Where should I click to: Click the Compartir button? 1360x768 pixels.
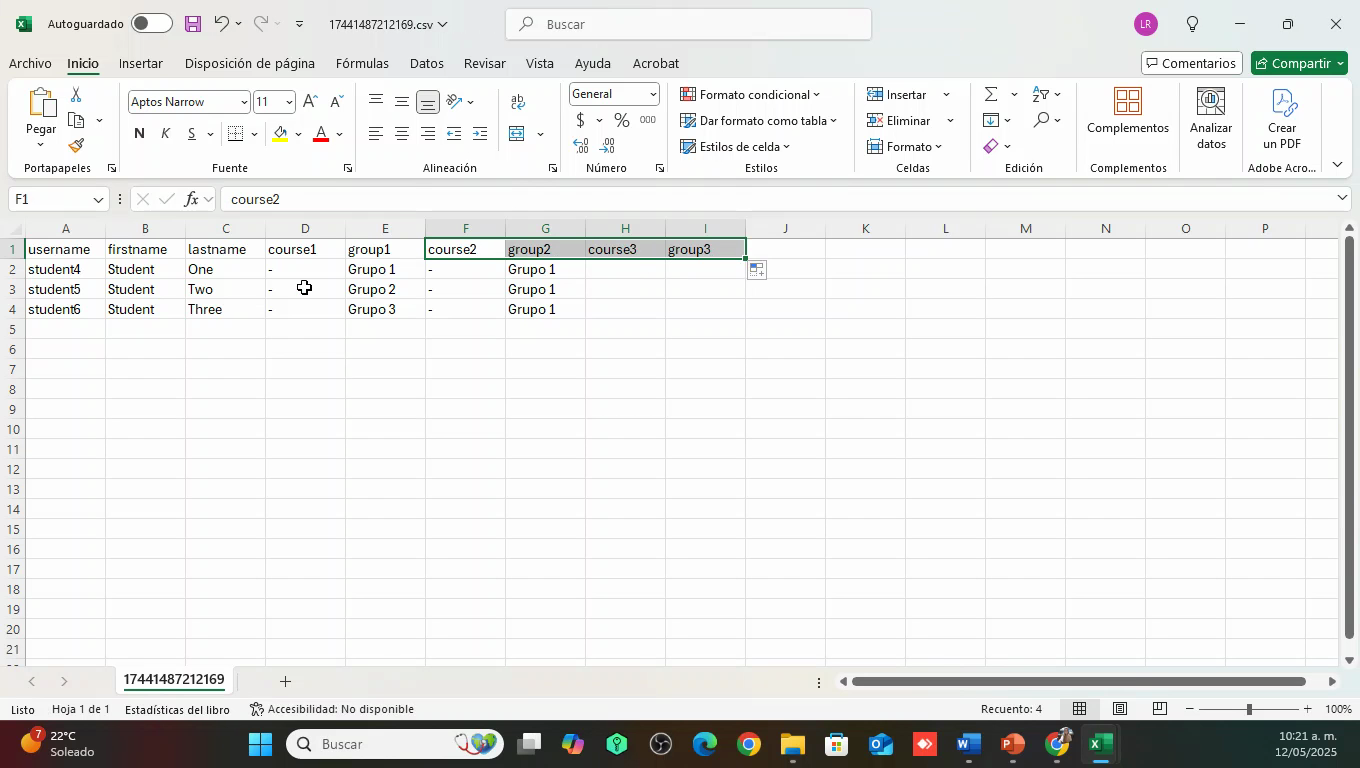[x=1299, y=63]
